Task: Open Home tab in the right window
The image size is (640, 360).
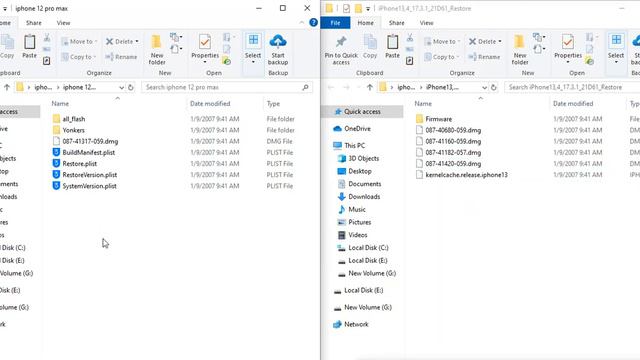Action: click(x=365, y=23)
